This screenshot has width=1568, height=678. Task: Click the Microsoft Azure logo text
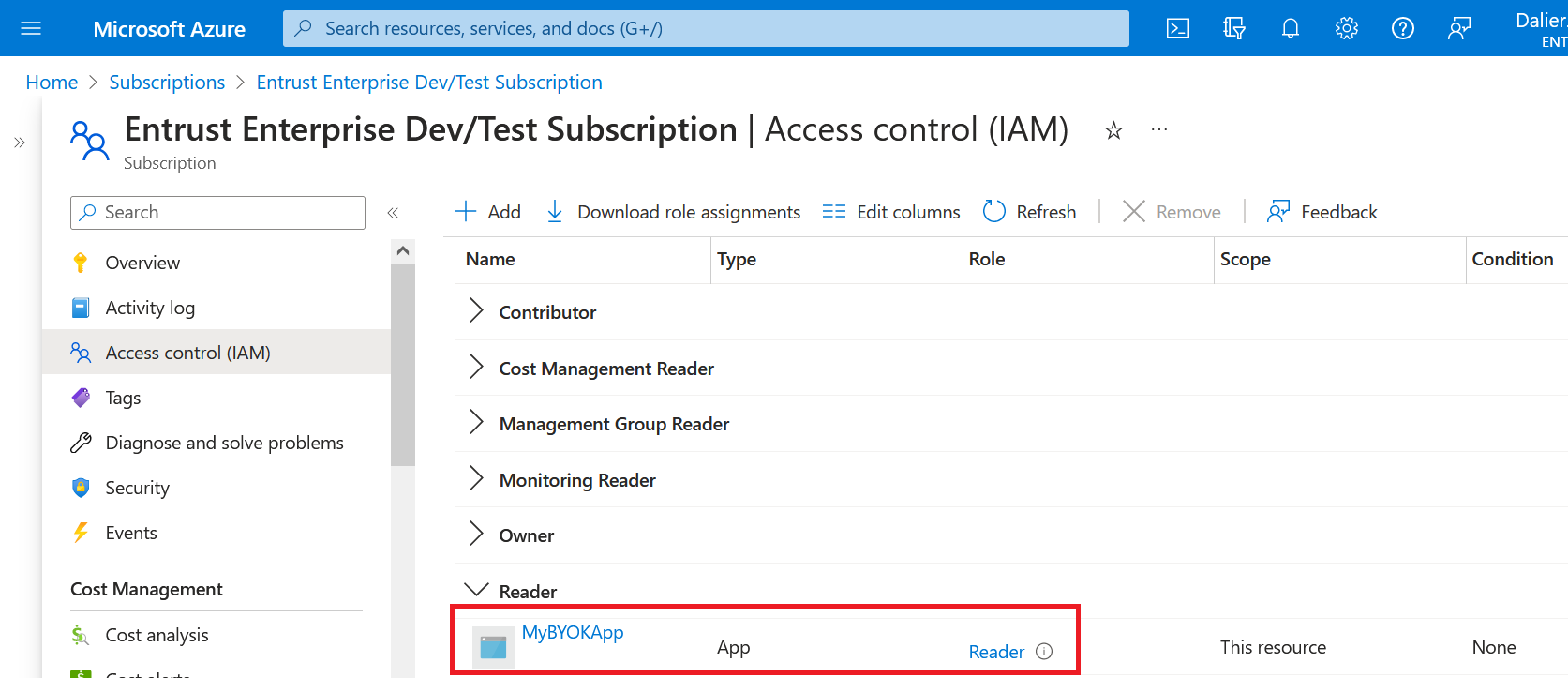170,29
